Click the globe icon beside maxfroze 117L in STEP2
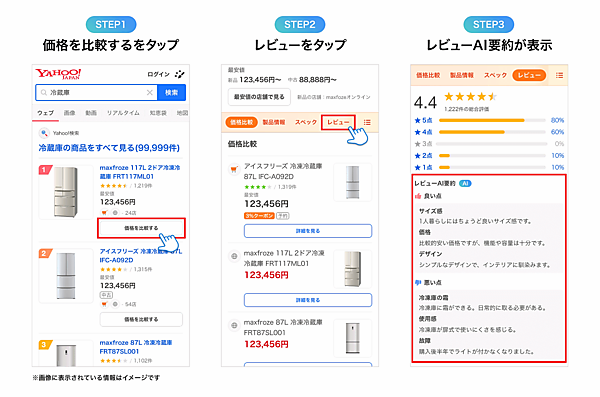The image size is (600, 397). click(x=234, y=256)
